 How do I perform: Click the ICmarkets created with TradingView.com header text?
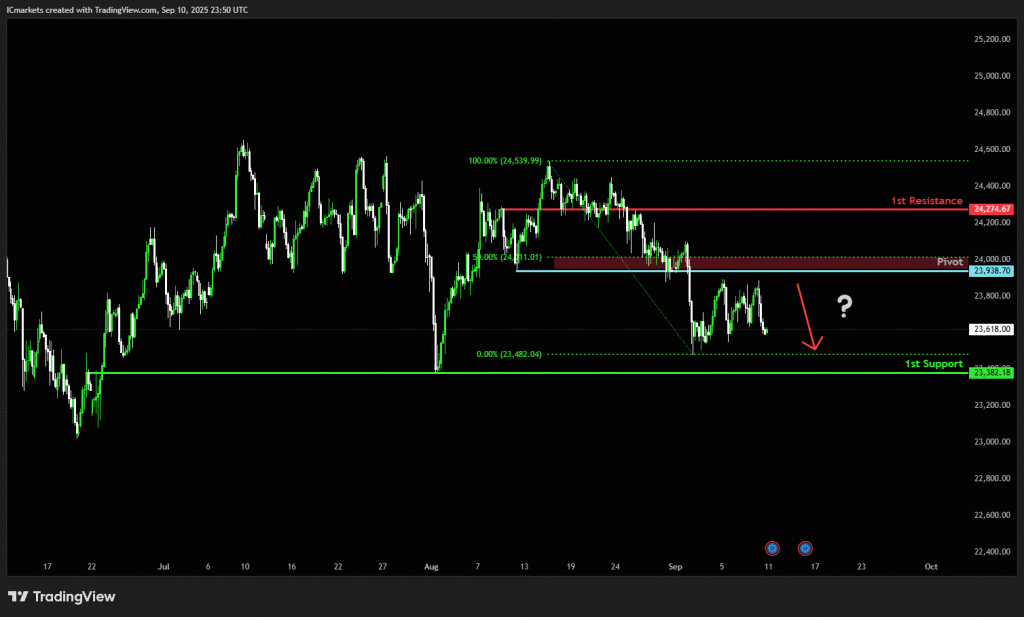point(127,10)
